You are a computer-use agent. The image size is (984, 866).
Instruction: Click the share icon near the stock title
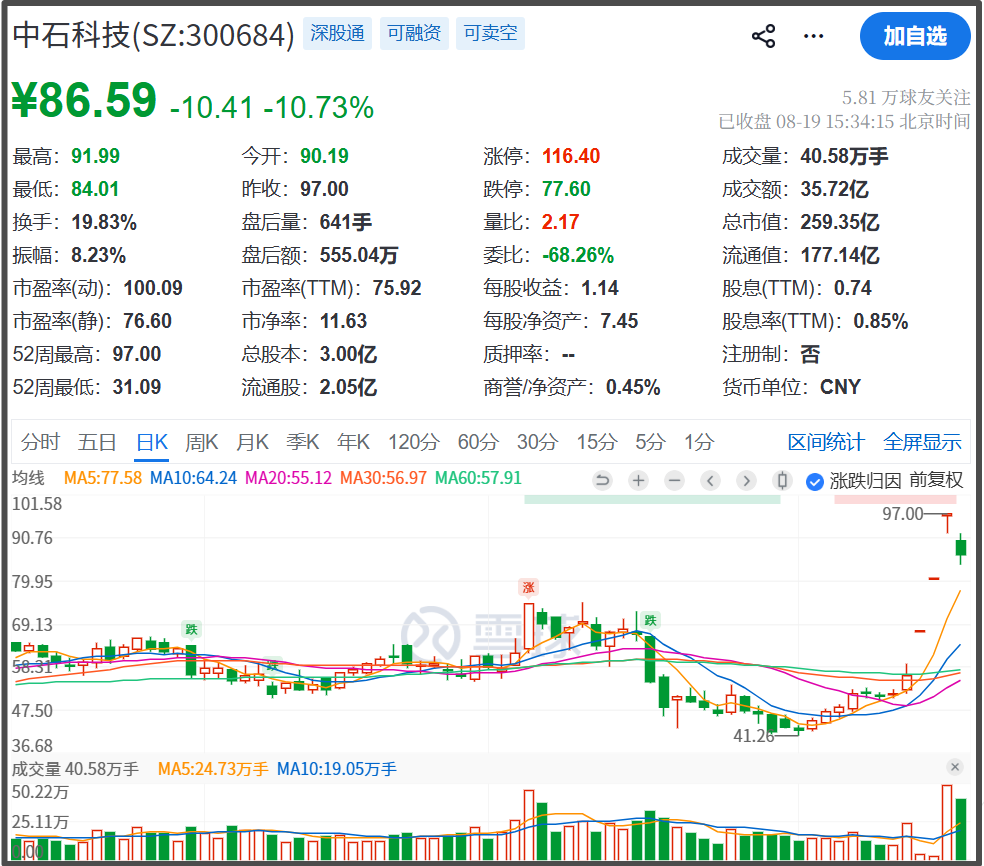pos(763,36)
